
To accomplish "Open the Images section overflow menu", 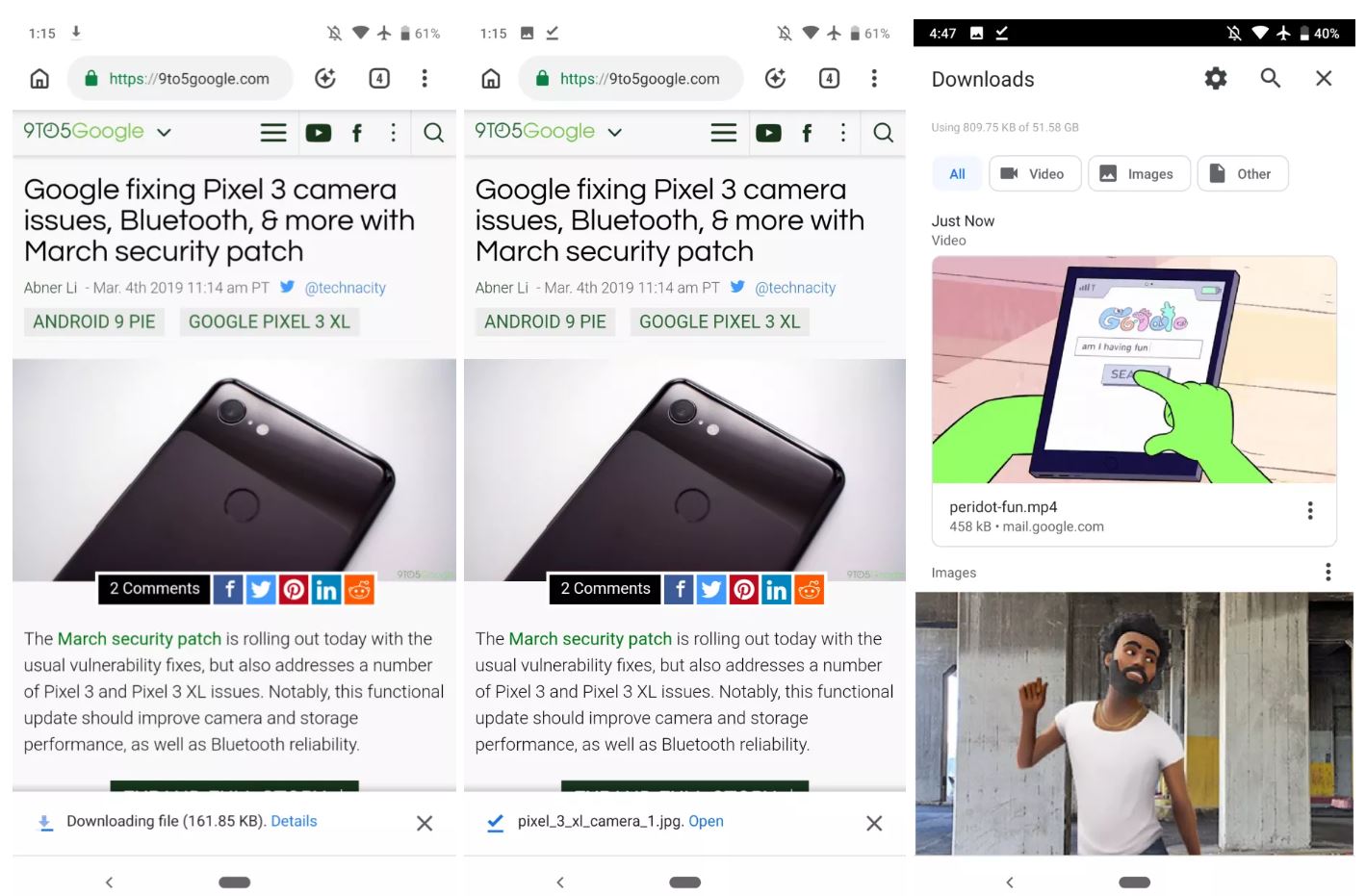I will (1327, 573).
